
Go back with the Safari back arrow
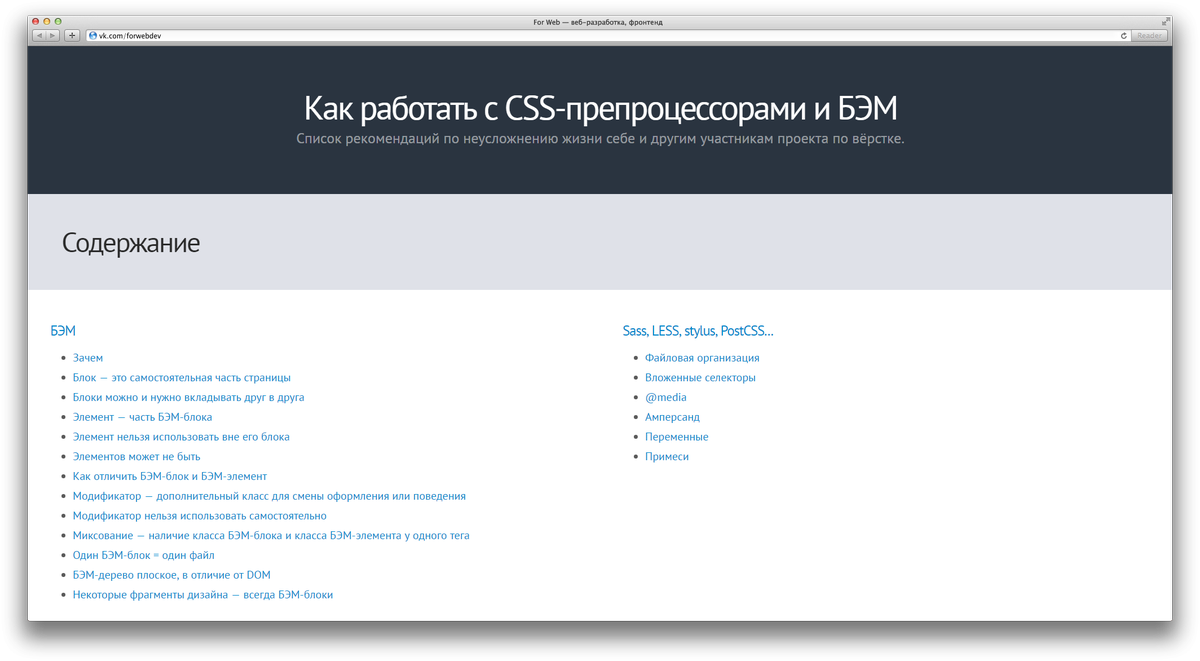tap(40, 35)
